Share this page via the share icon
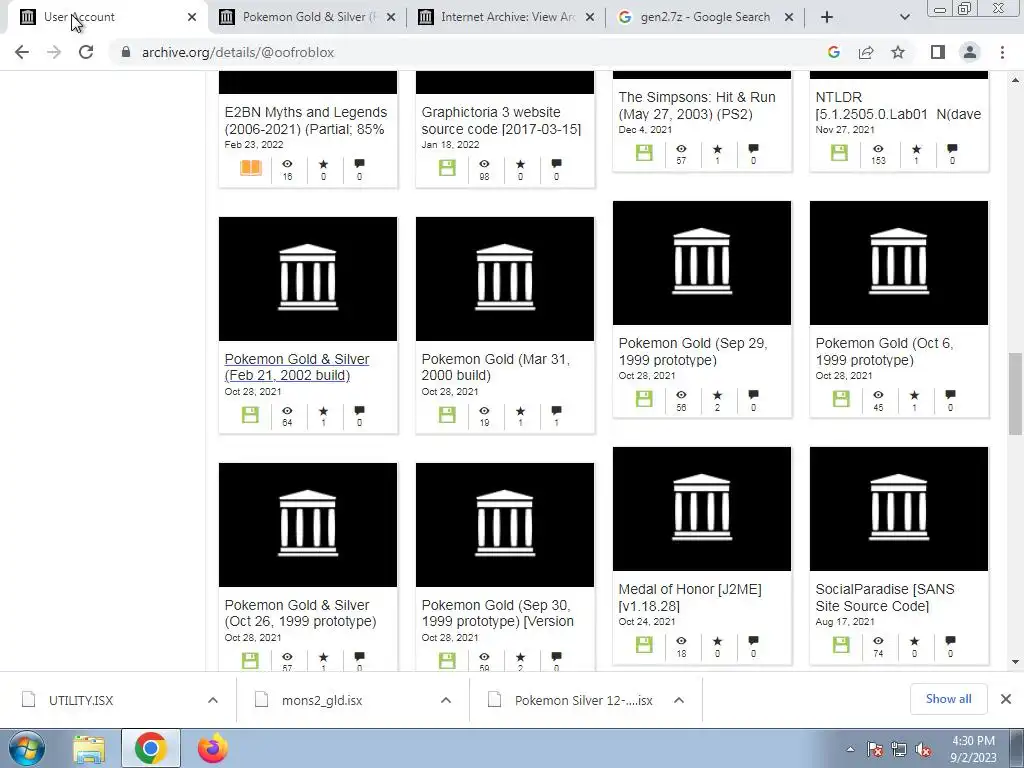 point(866,52)
